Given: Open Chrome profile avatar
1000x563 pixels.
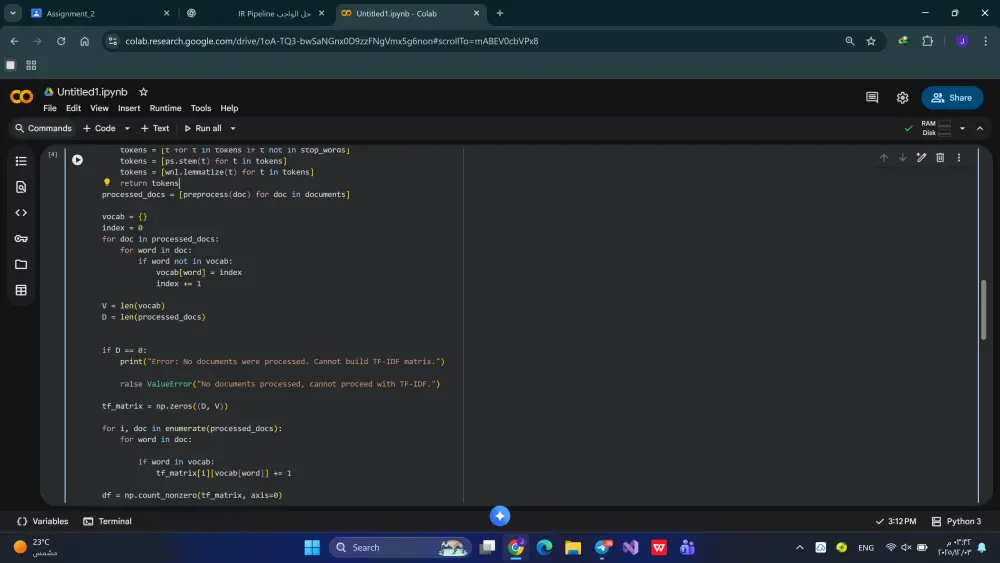Looking at the screenshot, I should [962, 41].
